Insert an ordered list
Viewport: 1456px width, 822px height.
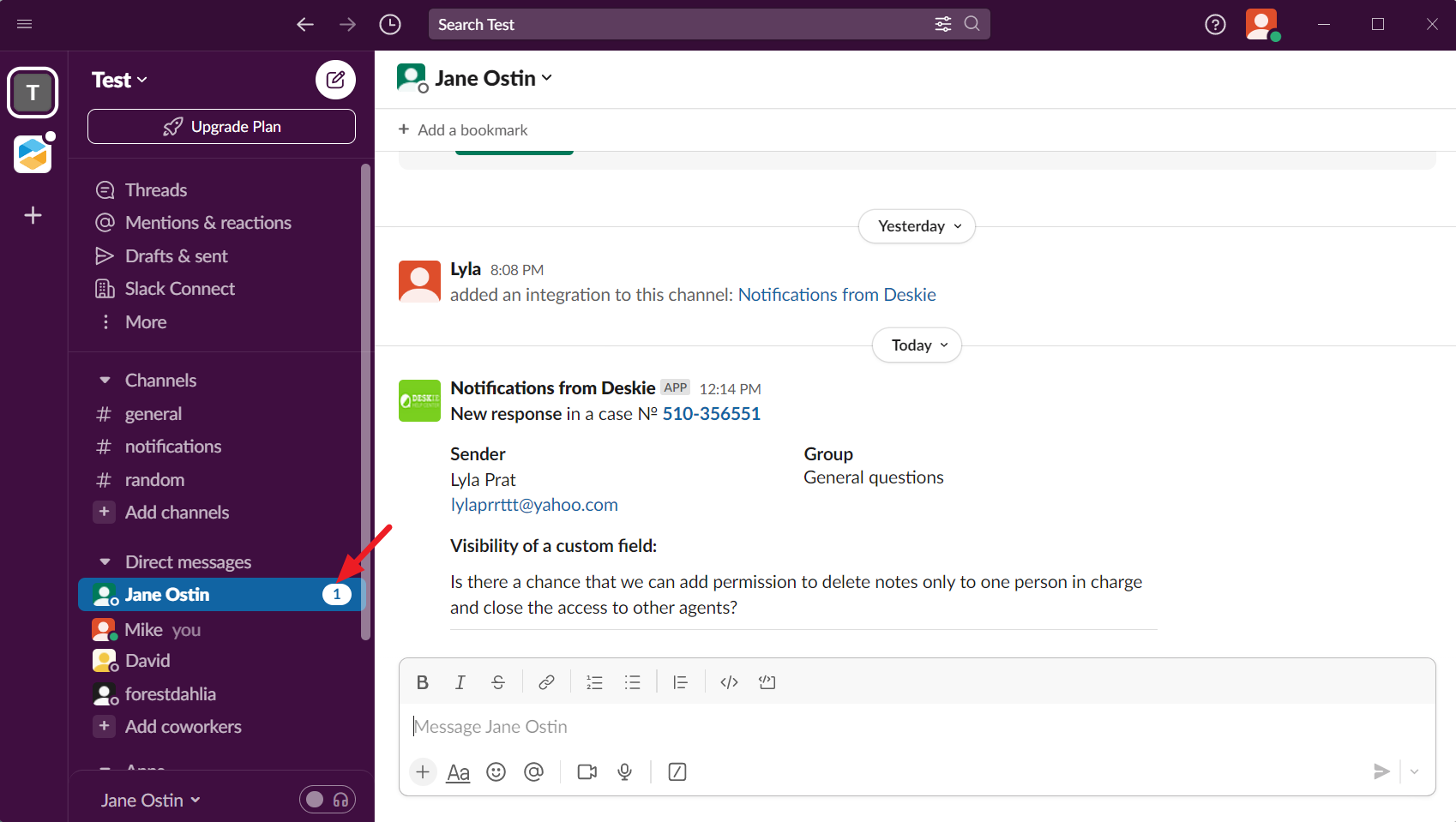pos(594,682)
